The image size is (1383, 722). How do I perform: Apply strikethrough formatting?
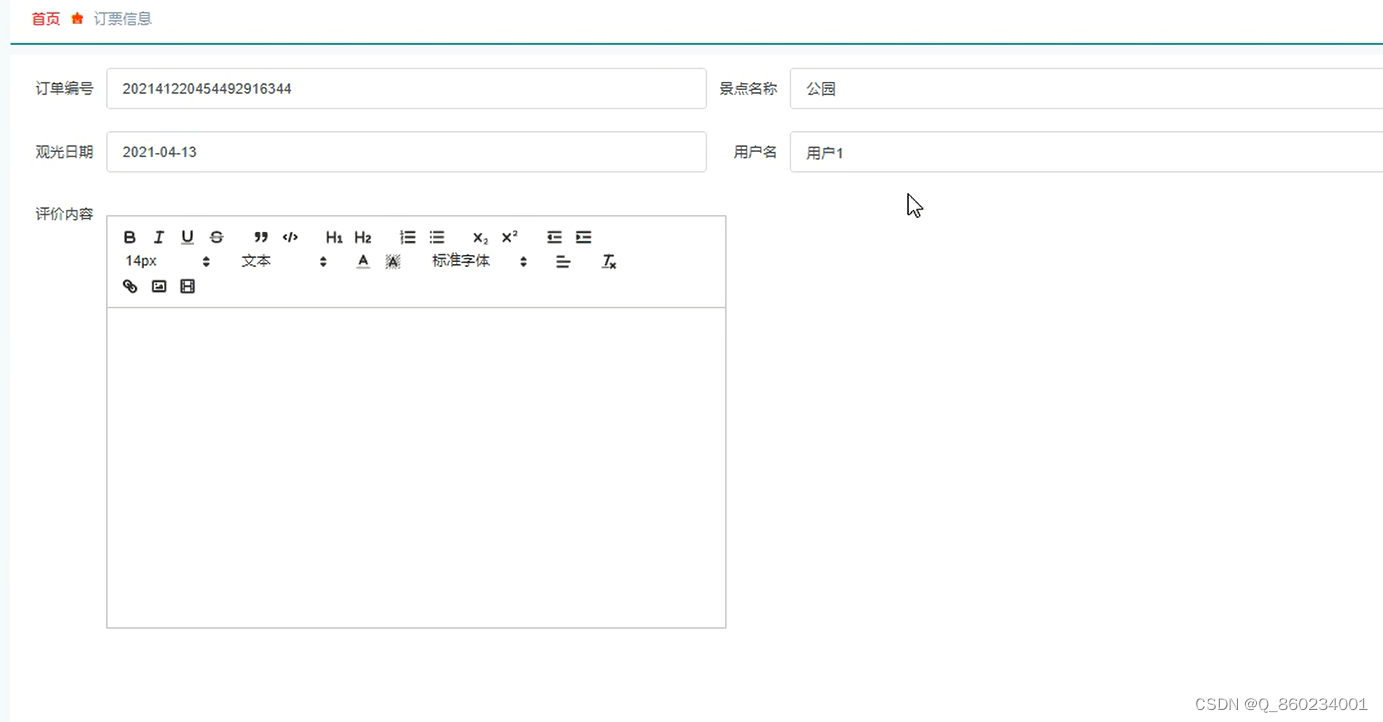click(217, 237)
